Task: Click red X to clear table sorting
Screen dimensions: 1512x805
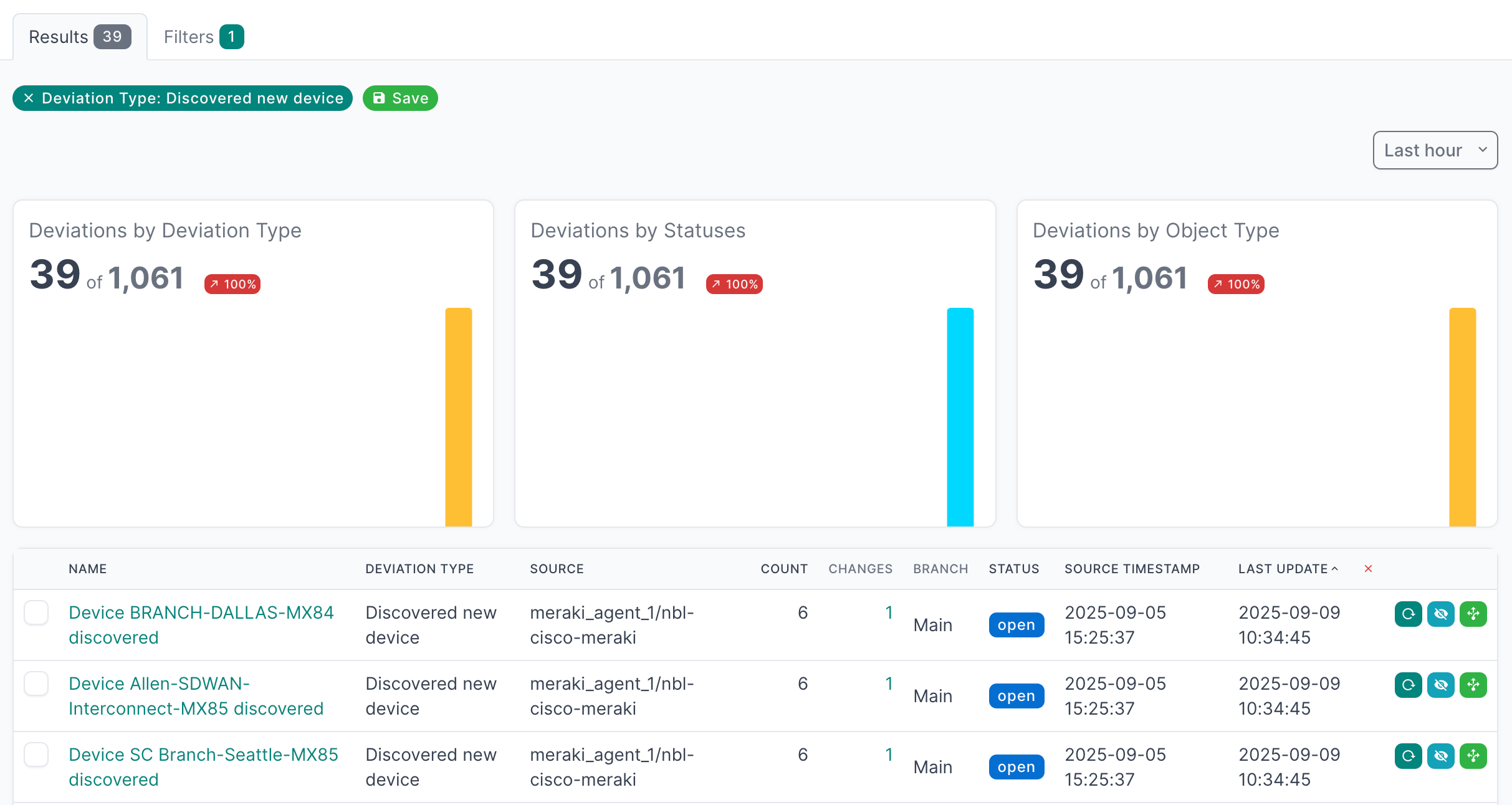Action: [1368, 569]
